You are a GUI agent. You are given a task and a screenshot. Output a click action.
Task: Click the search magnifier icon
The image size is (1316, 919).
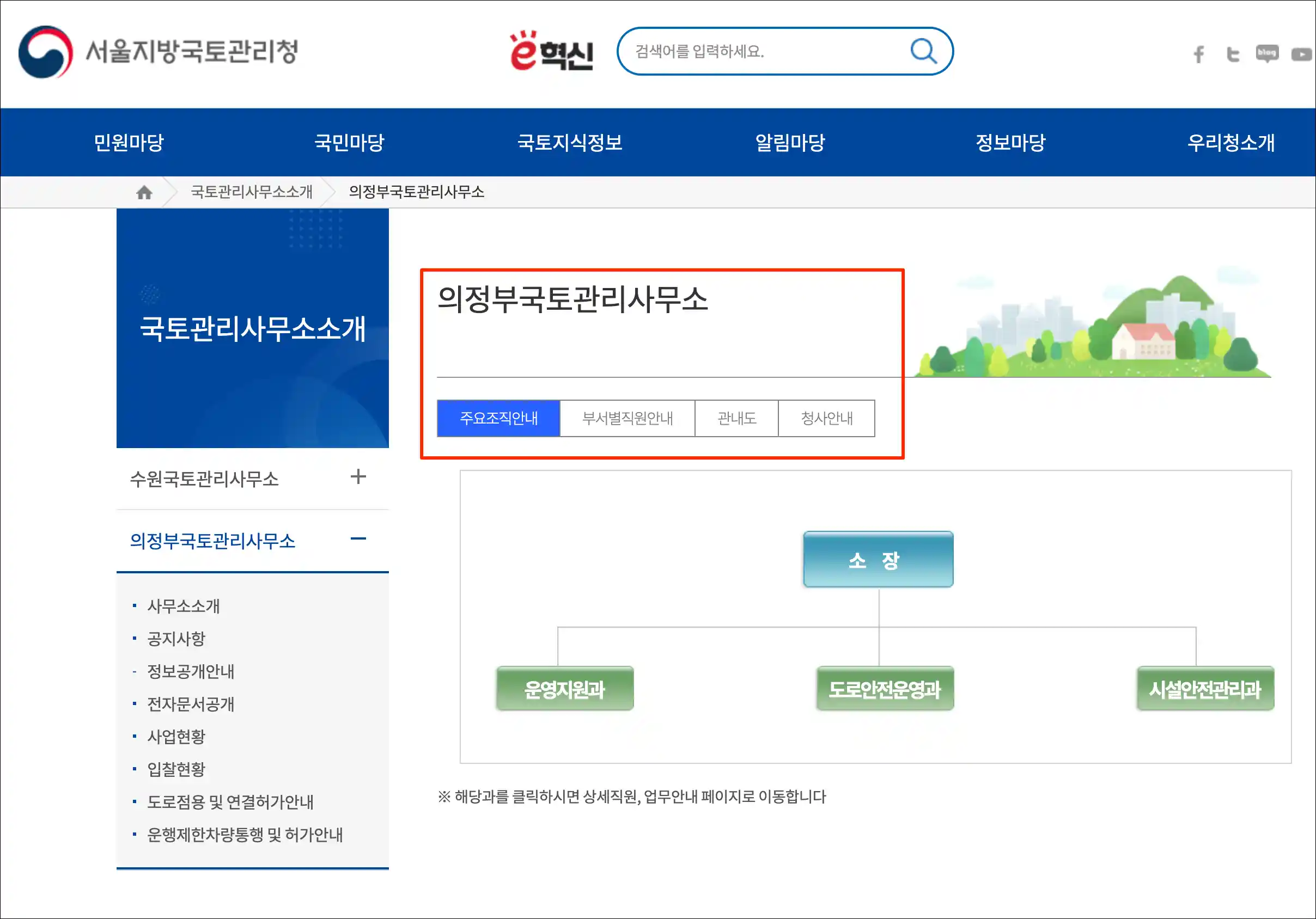click(x=923, y=52)
